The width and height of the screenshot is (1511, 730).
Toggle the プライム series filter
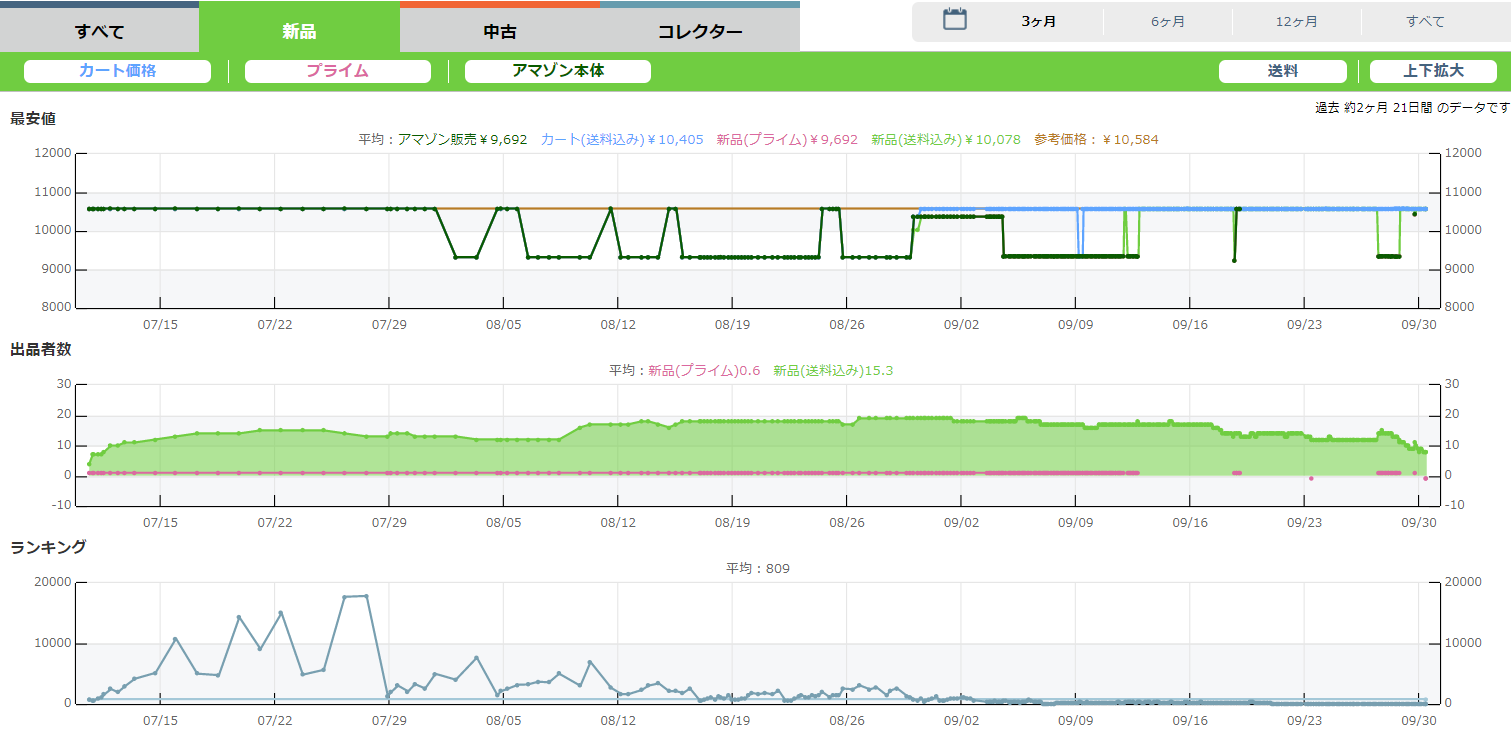pyautogui.click(x=337, y=71)
